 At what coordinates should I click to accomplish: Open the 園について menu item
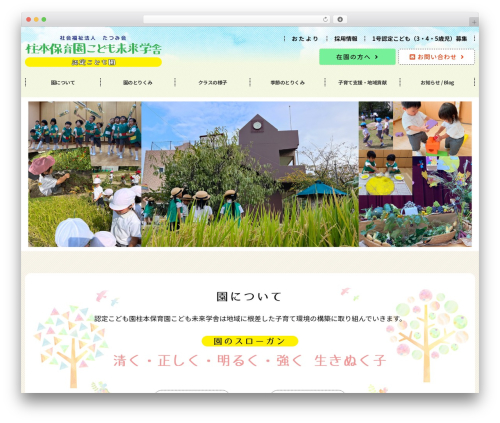click(63, 82)
